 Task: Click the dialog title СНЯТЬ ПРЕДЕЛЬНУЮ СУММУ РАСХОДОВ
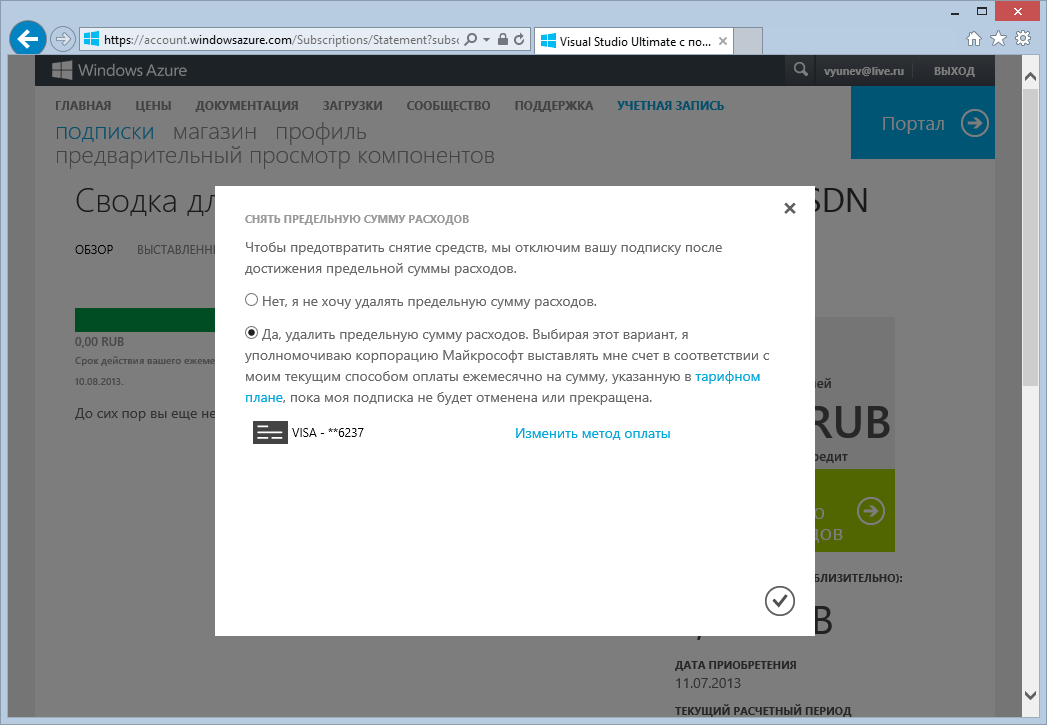tap(357, 219)
